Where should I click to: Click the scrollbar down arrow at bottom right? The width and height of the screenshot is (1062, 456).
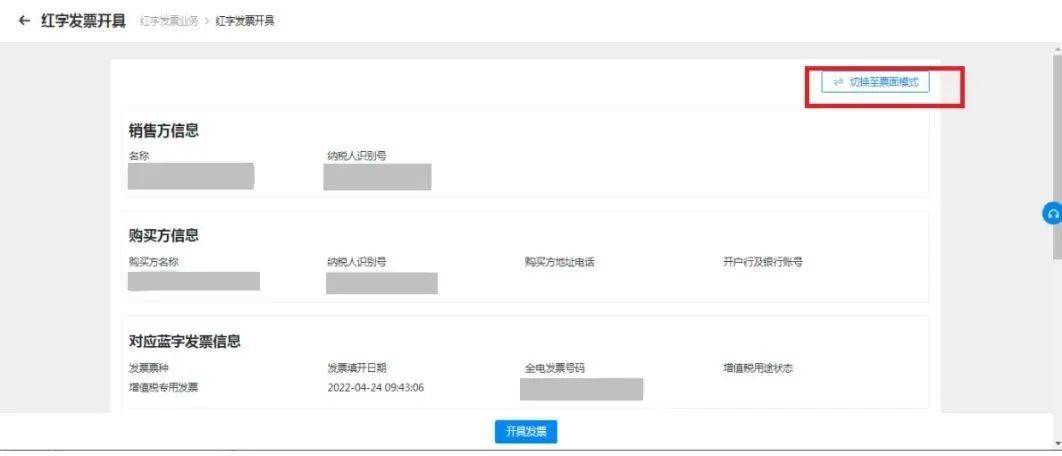(x=1057, y=443)
